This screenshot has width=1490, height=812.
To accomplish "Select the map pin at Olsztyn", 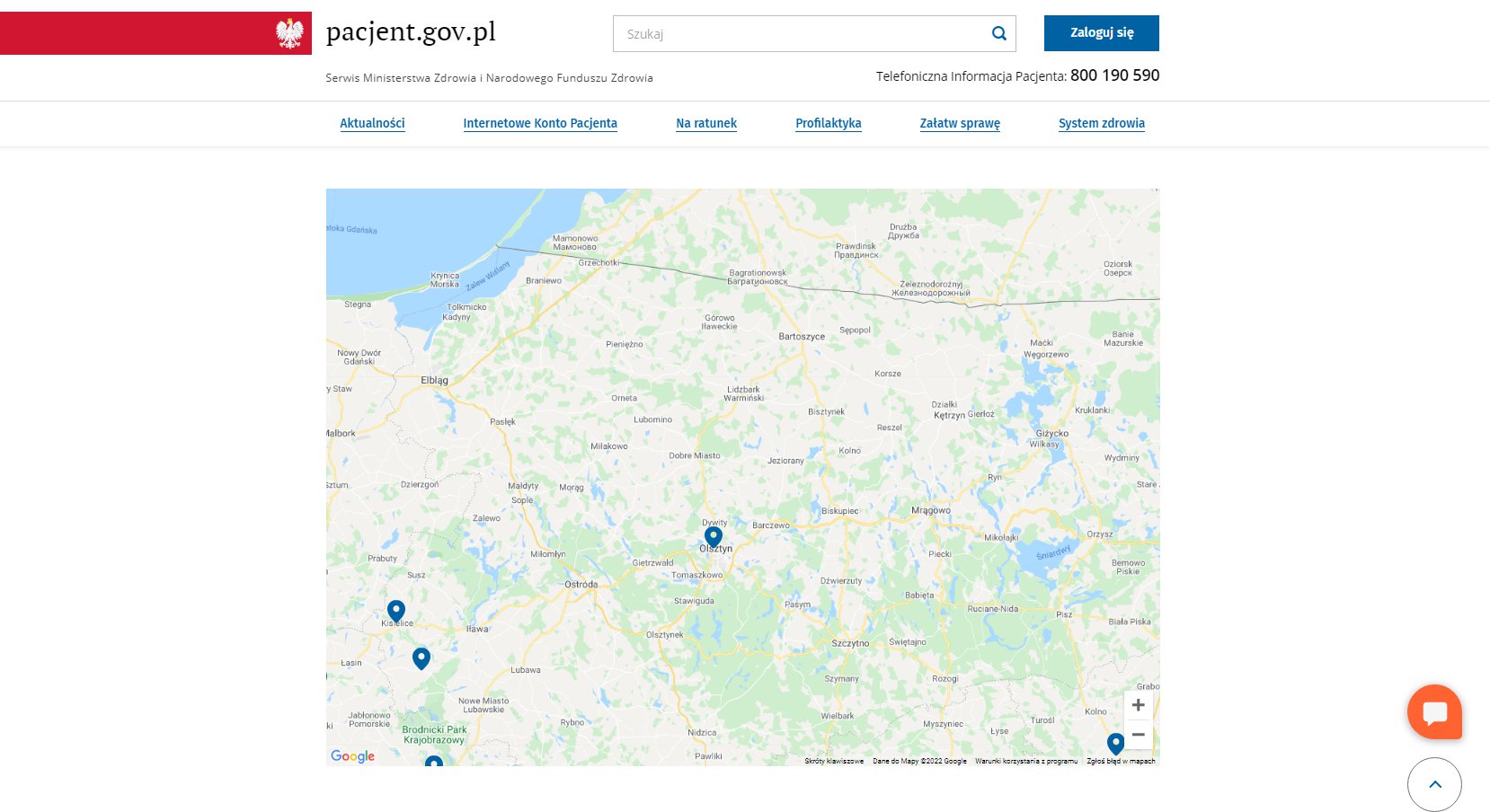I will pyautogui.click(x=714, y=538).
